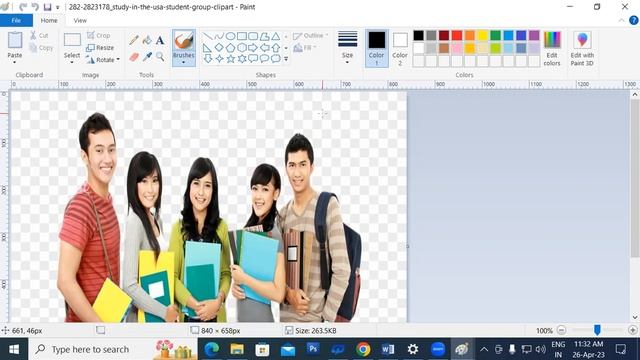The width and height of the screenshot is (640, 360).
Task: Pick the red color swatch
Action: coord(457,36)
